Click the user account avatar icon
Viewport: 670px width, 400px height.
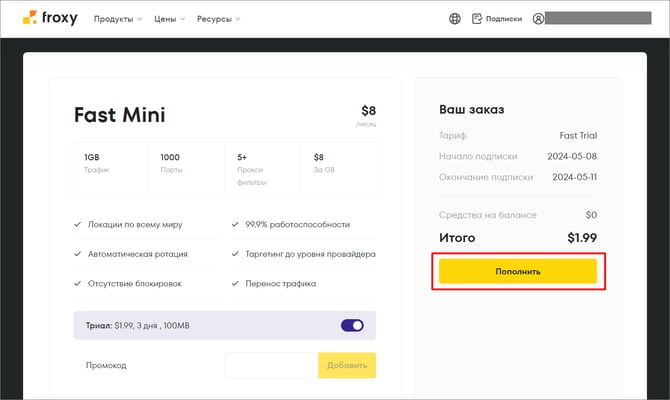point(538,19)
